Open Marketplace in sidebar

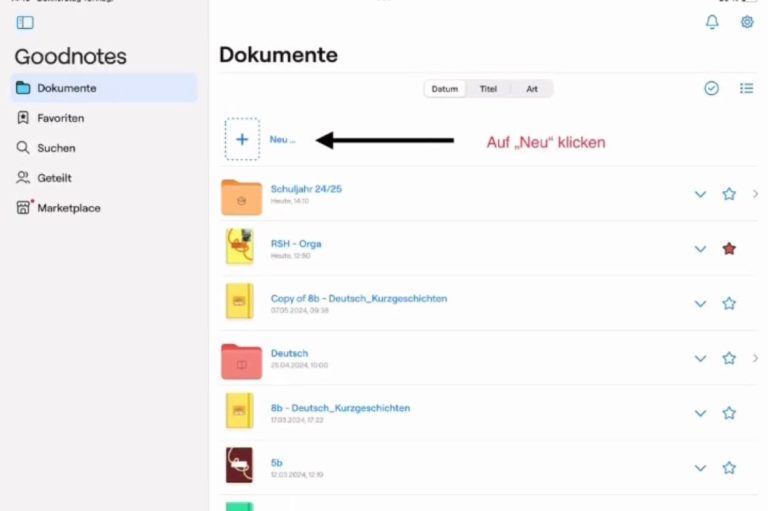(68, 208)
